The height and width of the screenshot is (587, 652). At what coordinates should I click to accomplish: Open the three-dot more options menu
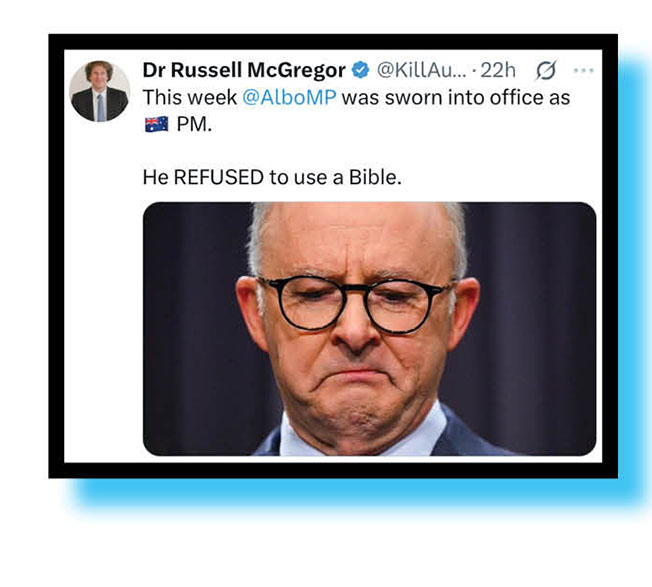pos(583,70)
